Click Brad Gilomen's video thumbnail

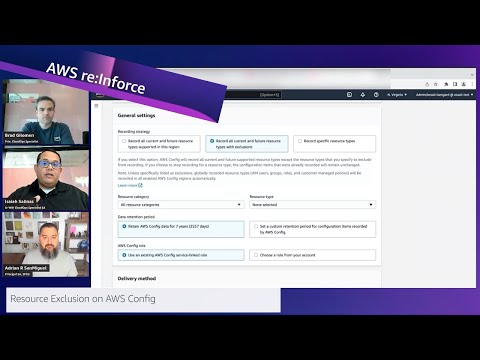46,112
